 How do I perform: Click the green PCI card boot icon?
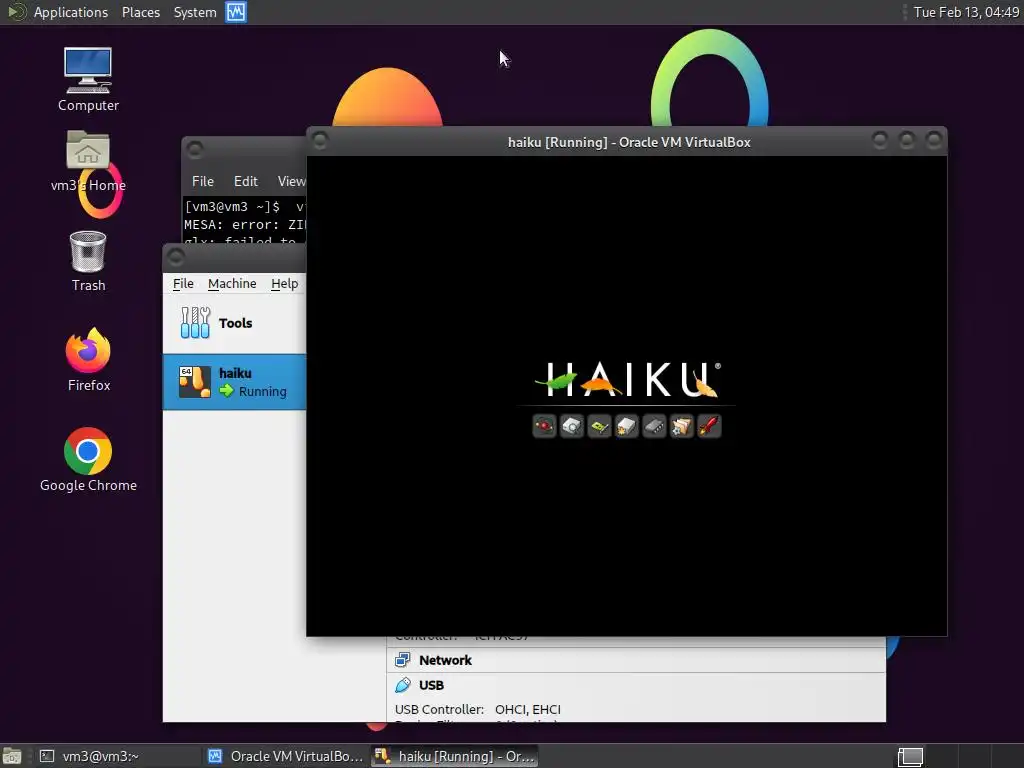[x=599, y=426]
